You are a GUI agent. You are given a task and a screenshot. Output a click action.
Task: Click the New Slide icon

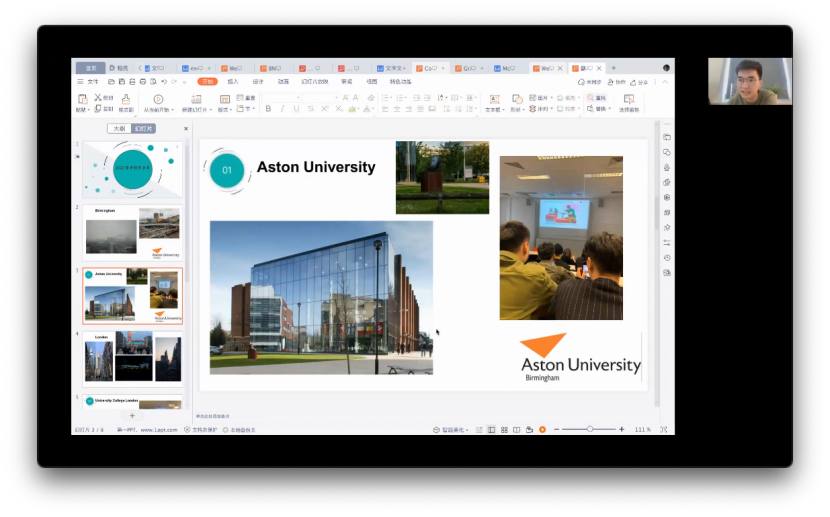[x=196, y=99]
